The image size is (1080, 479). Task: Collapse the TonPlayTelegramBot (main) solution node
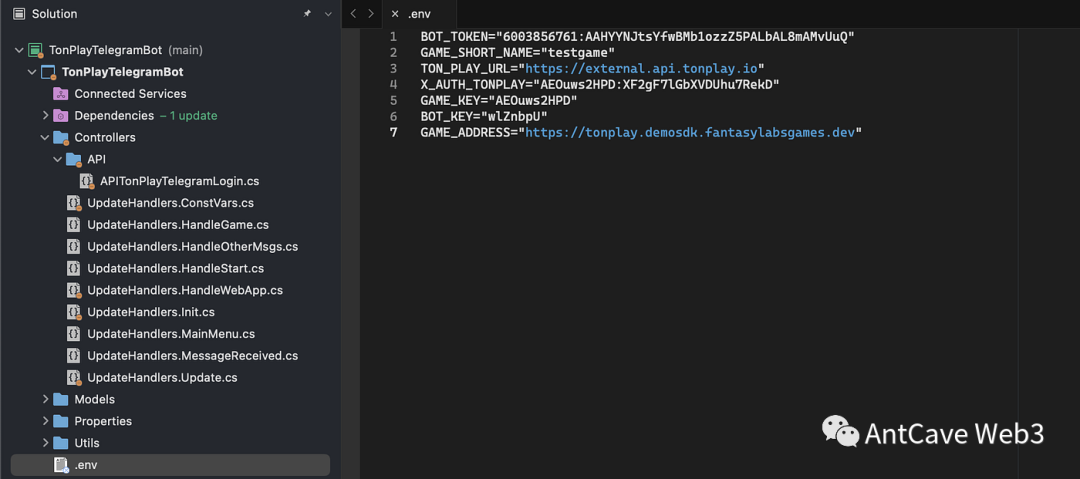[19, 50]
